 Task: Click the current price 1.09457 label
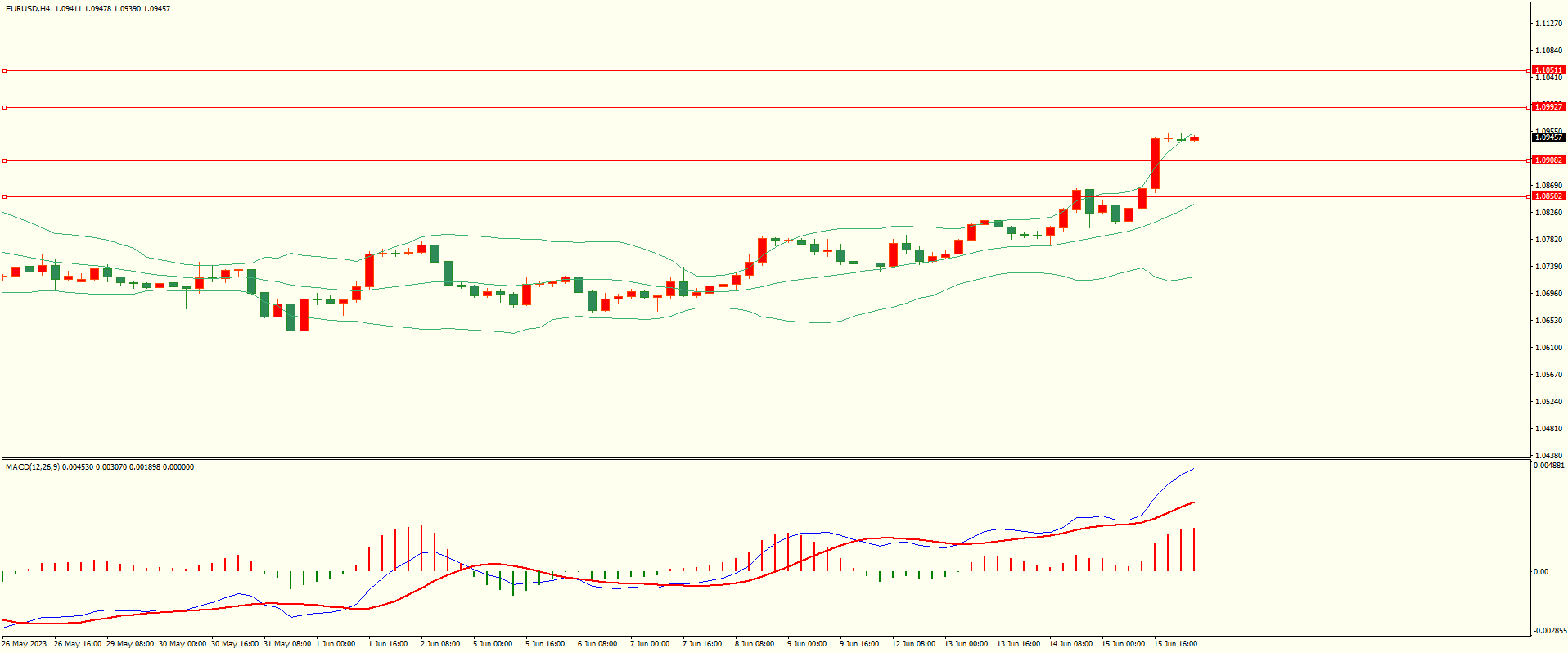tap(1548, 137)
